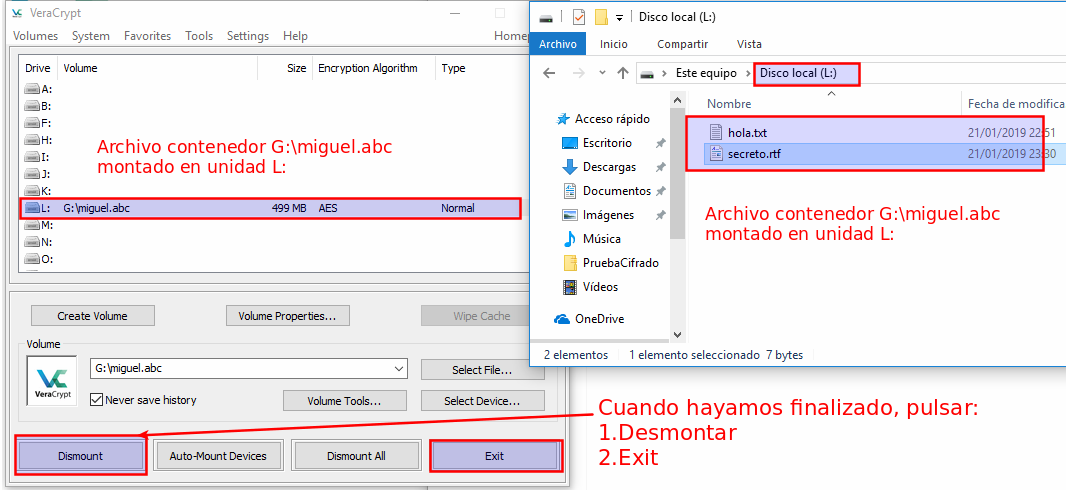Expand the Este equipo breadcrumb chevron

pyautogui.click(x=747, y=73)
